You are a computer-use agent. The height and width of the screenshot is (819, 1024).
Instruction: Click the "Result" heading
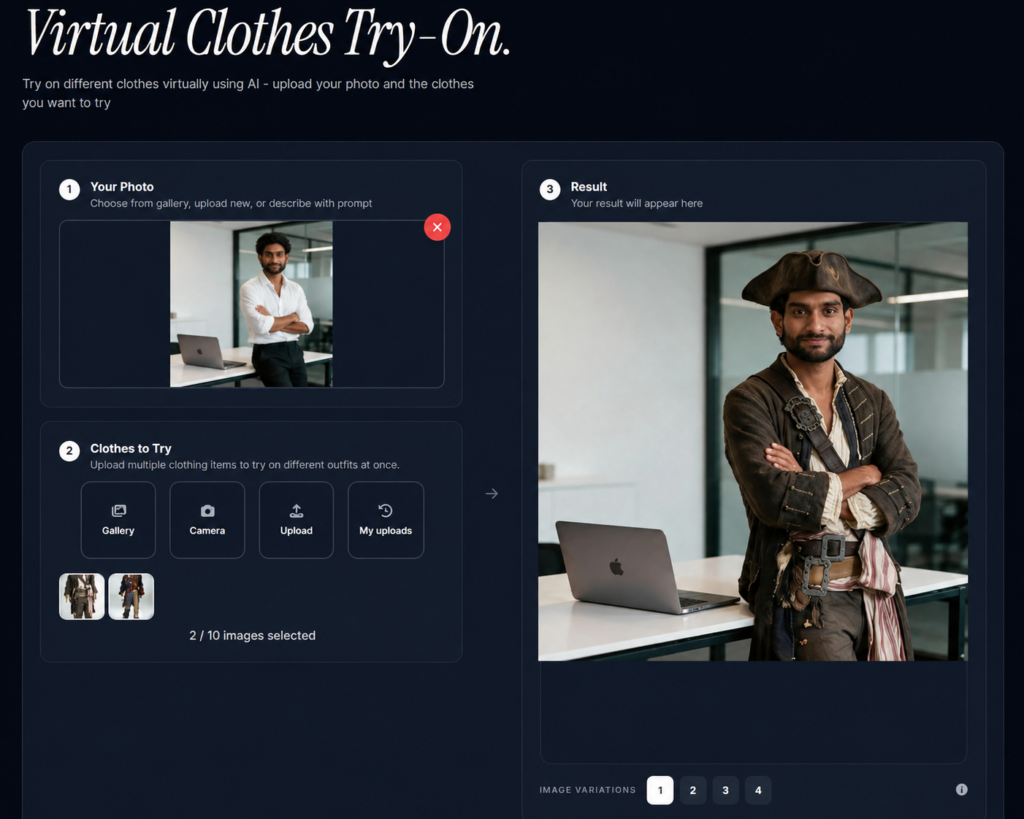click(x=589, y=187)
